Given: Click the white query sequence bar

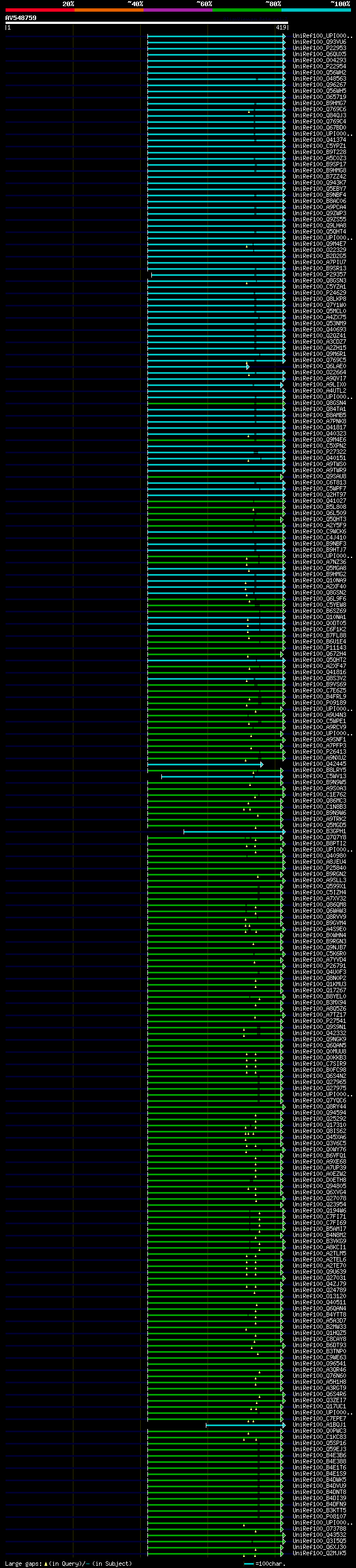Looking at the screenshot, I should pos(147,23).
